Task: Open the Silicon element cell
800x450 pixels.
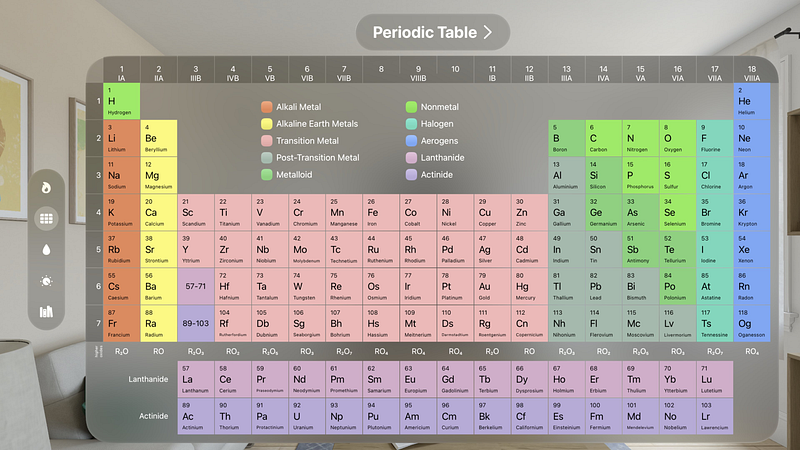Action: pyautogui.click(x=604, y=175)
